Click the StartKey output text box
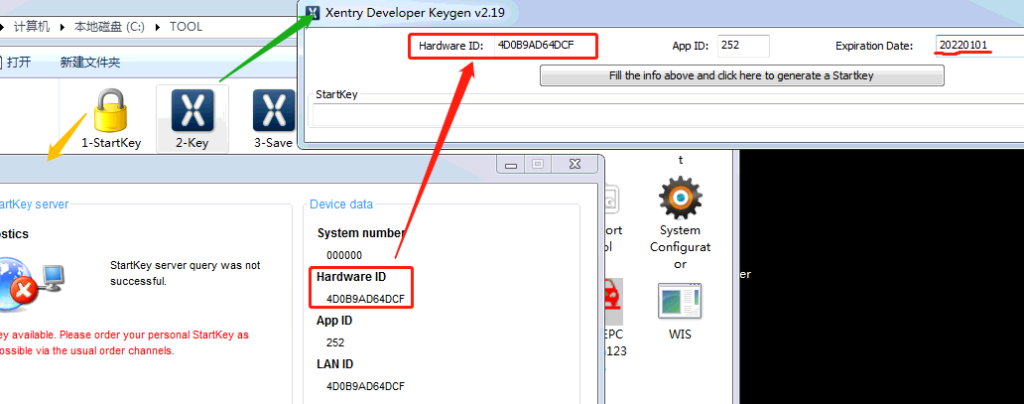Viewport: 1024px width, 404px height. click(x=660, y=115)
